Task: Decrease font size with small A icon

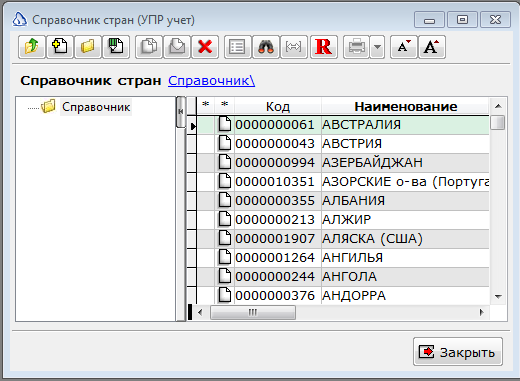Action: coord(404,47)
